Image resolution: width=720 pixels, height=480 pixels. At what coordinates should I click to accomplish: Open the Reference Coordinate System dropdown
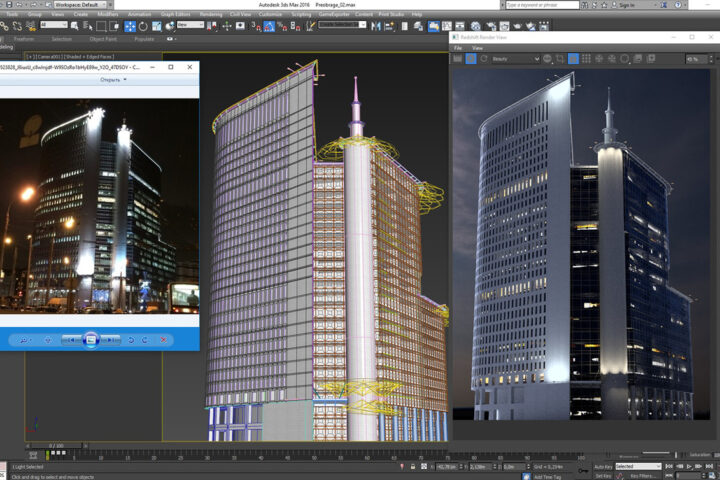coord(190,25)
